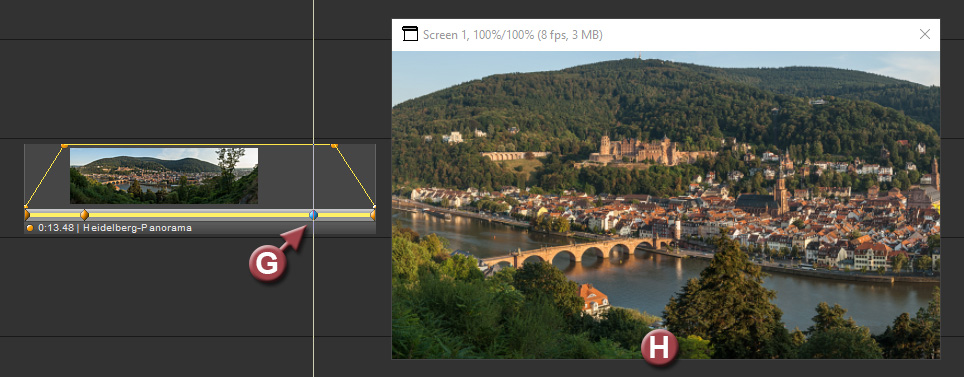Click the bottom-right opacity curve end point
Screen dimensions: 964x377
tap(374, 206)
